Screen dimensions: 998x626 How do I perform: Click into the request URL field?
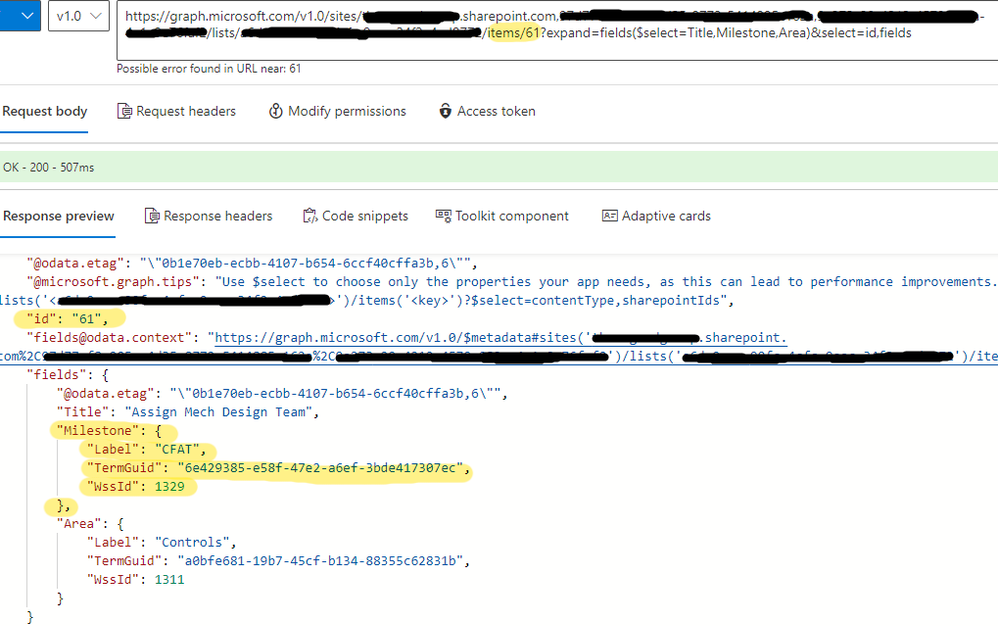pos(557,31)
